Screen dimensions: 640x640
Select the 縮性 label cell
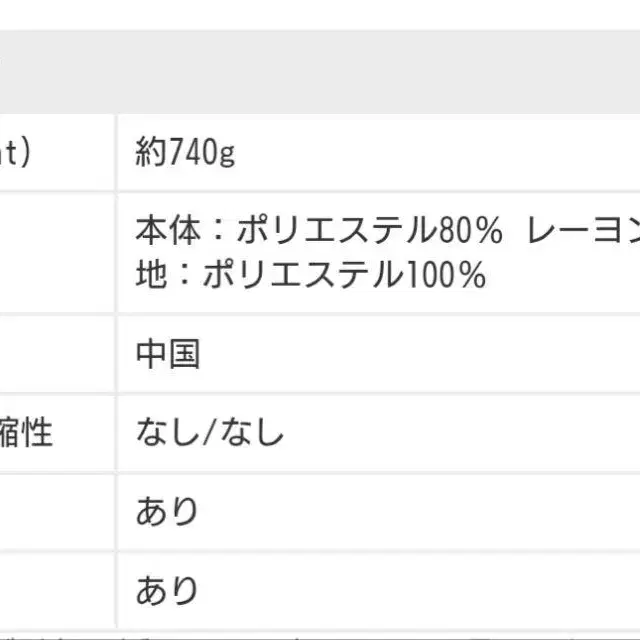[26, 433]
